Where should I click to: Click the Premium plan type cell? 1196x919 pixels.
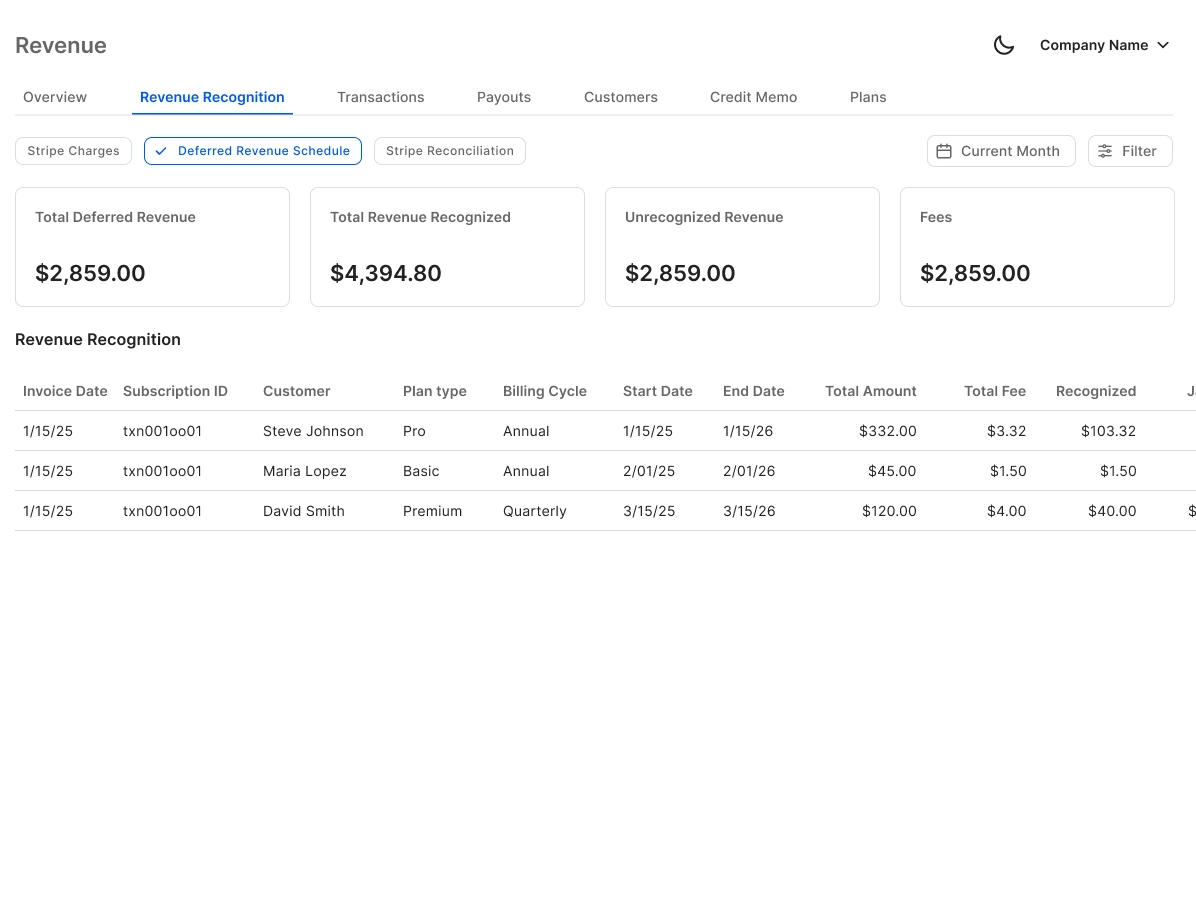[x=432, y=511]
